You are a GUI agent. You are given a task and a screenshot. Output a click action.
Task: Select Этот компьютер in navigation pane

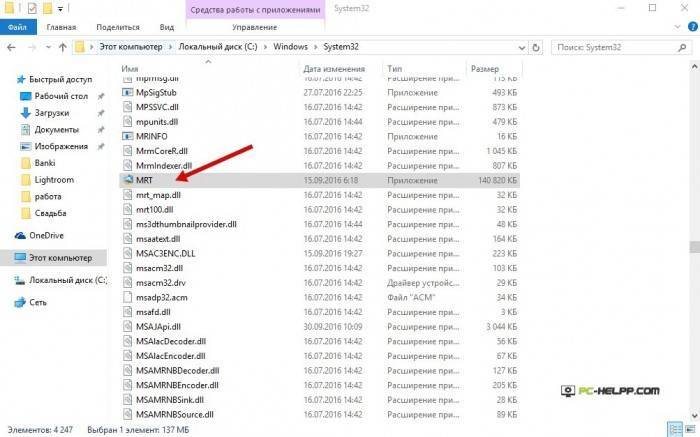click(x=60, y=258)
